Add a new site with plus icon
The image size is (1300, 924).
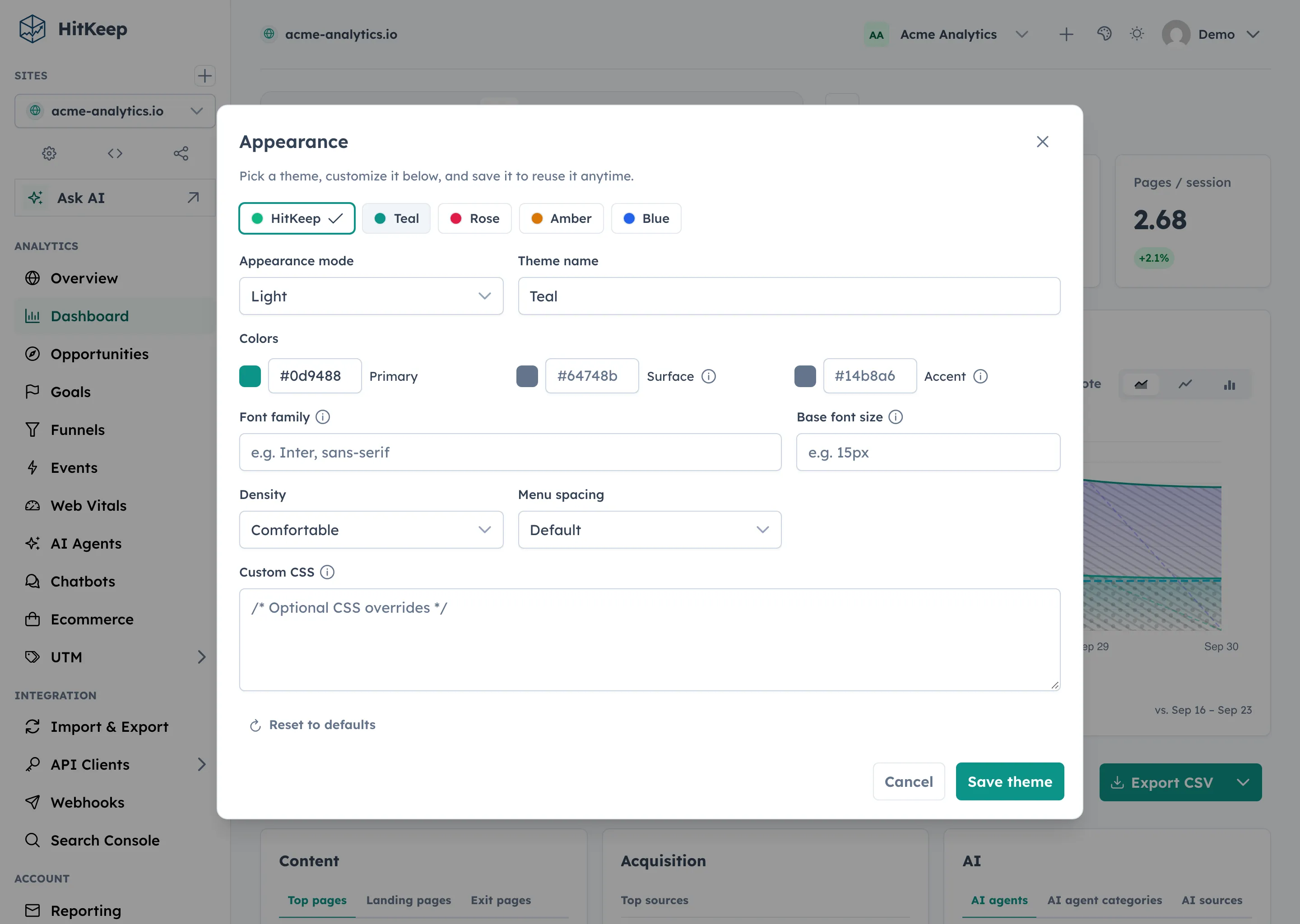pos(204,76)
